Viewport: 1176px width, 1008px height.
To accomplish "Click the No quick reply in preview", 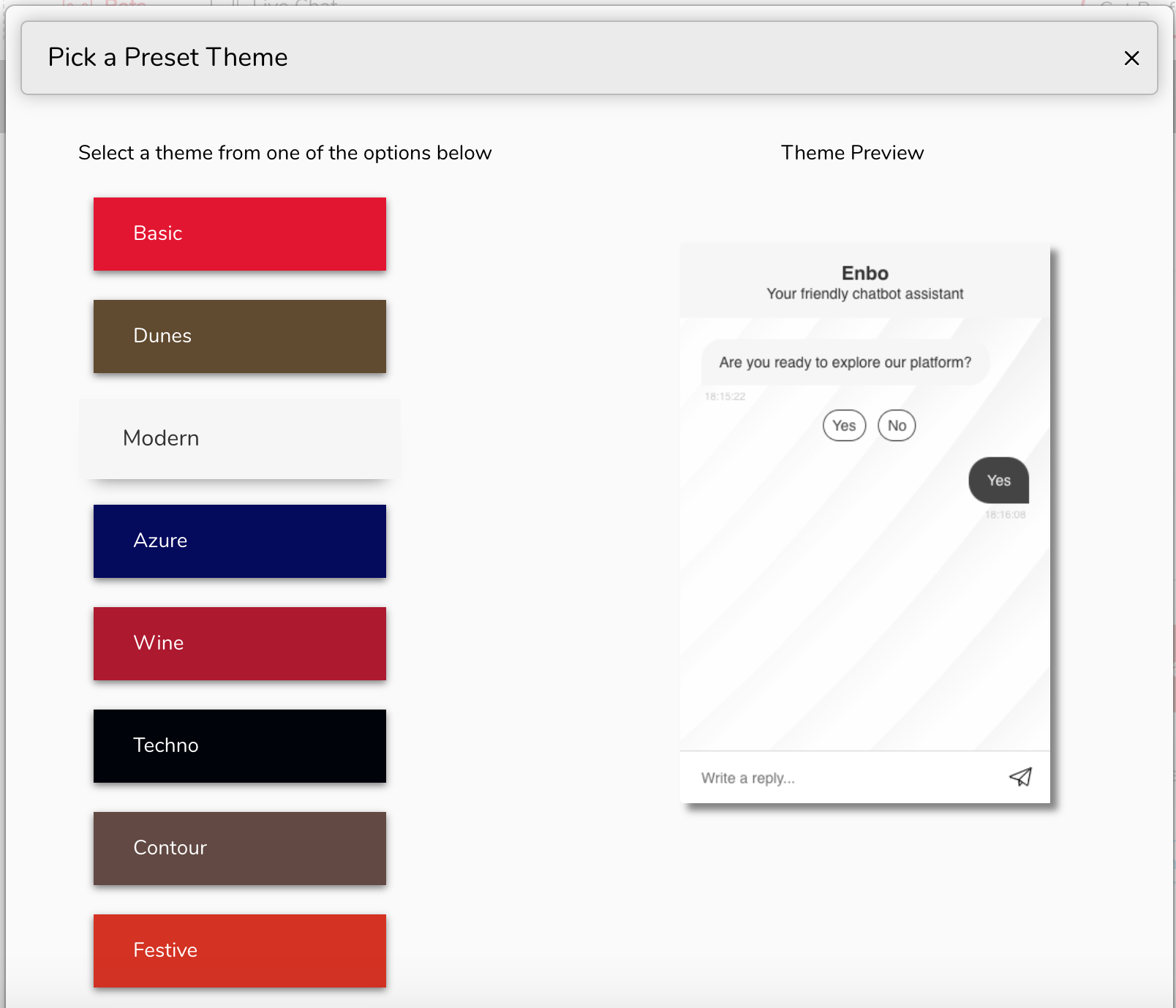I will point(897,426).
